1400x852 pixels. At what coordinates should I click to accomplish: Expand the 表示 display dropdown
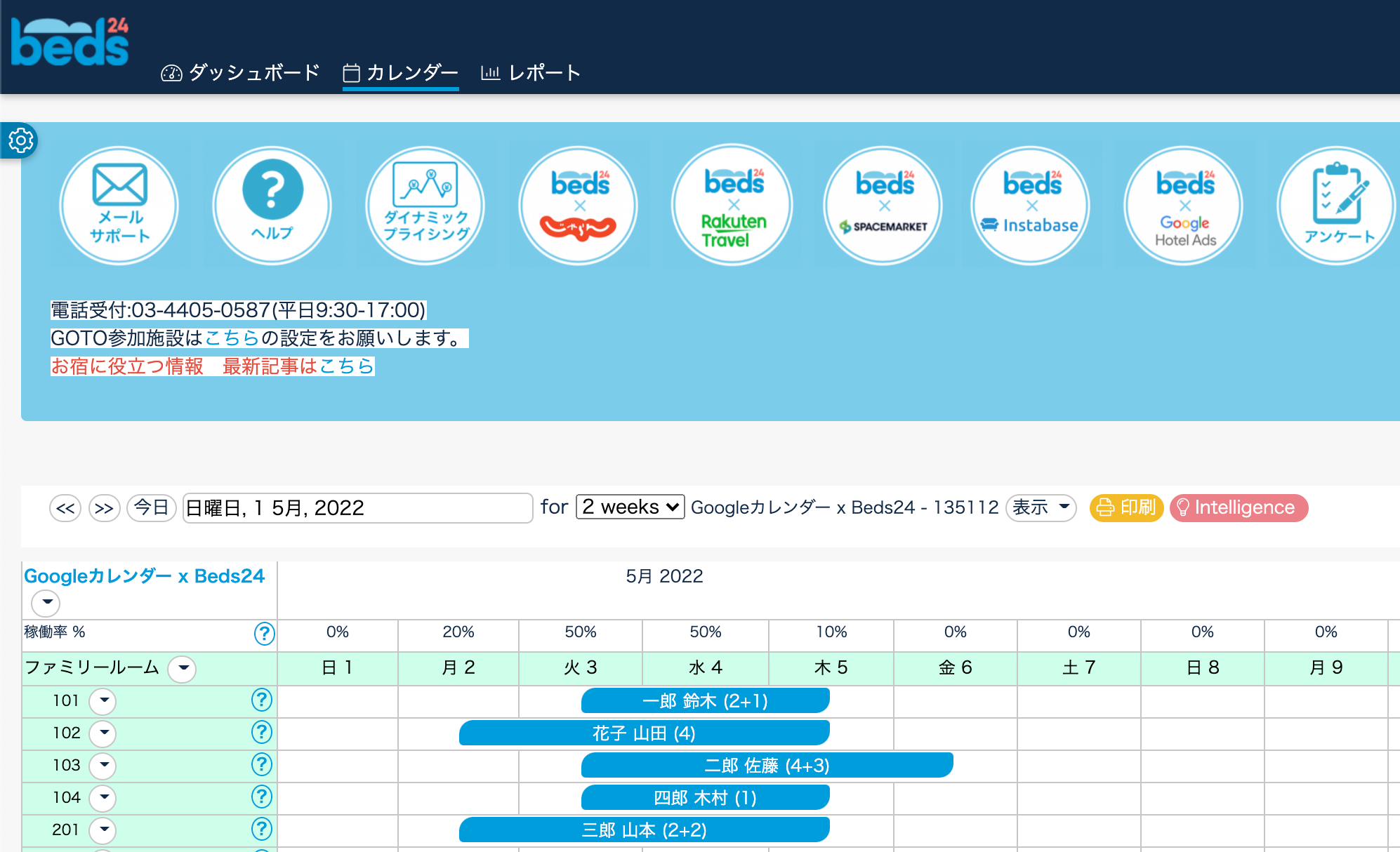click(1041, 507)
